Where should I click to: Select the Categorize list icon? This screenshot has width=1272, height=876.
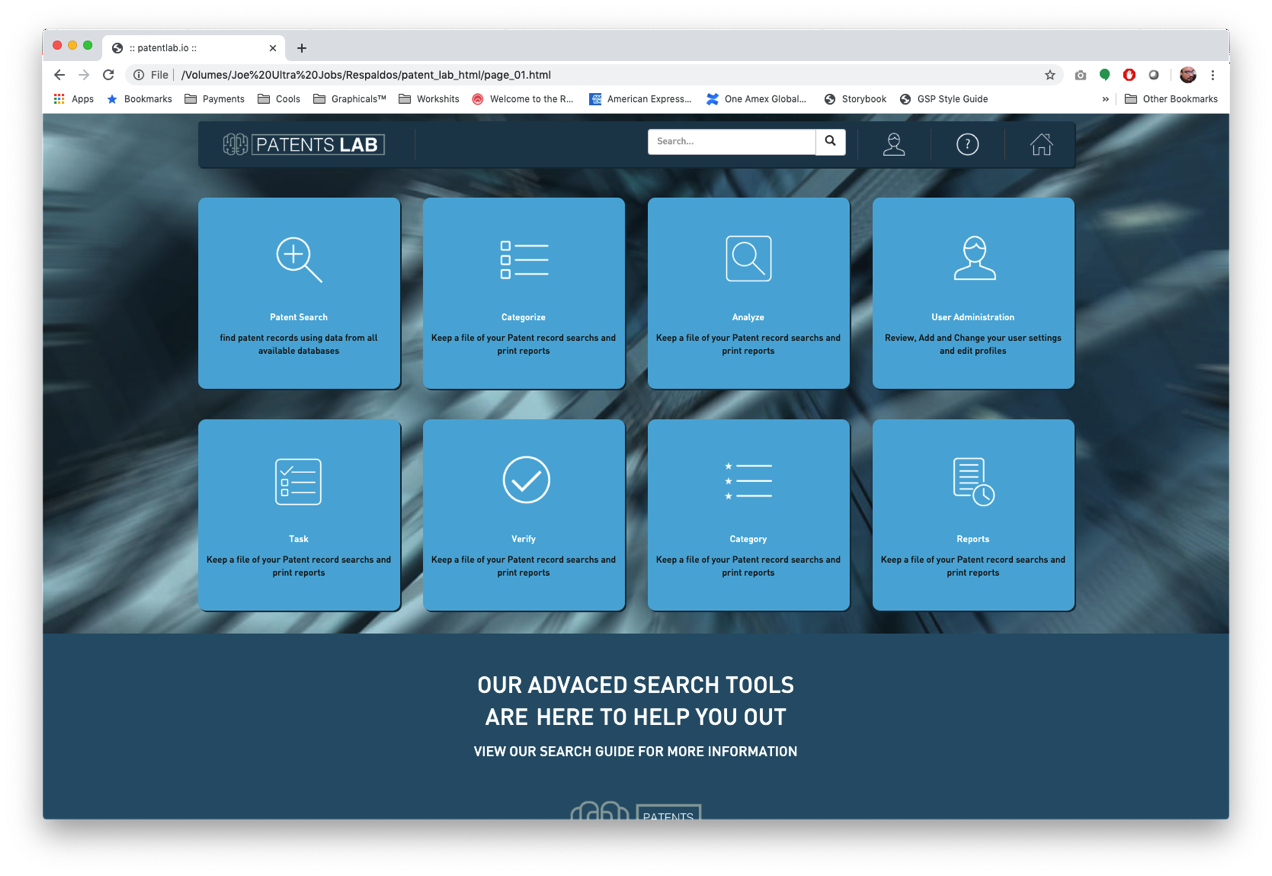[524, 259]
